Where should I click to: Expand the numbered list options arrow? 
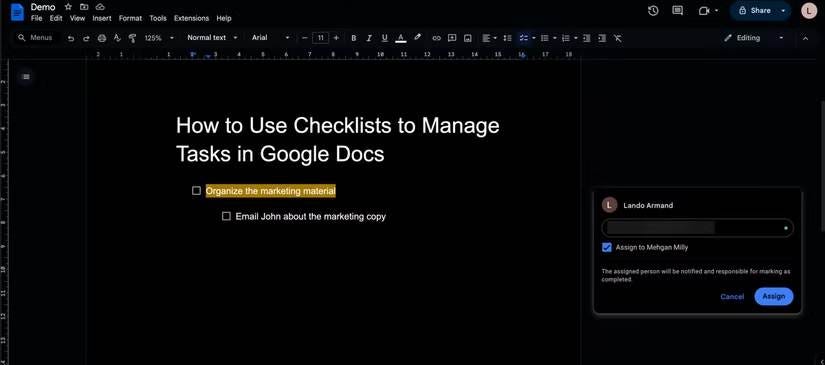coord(576,38)
